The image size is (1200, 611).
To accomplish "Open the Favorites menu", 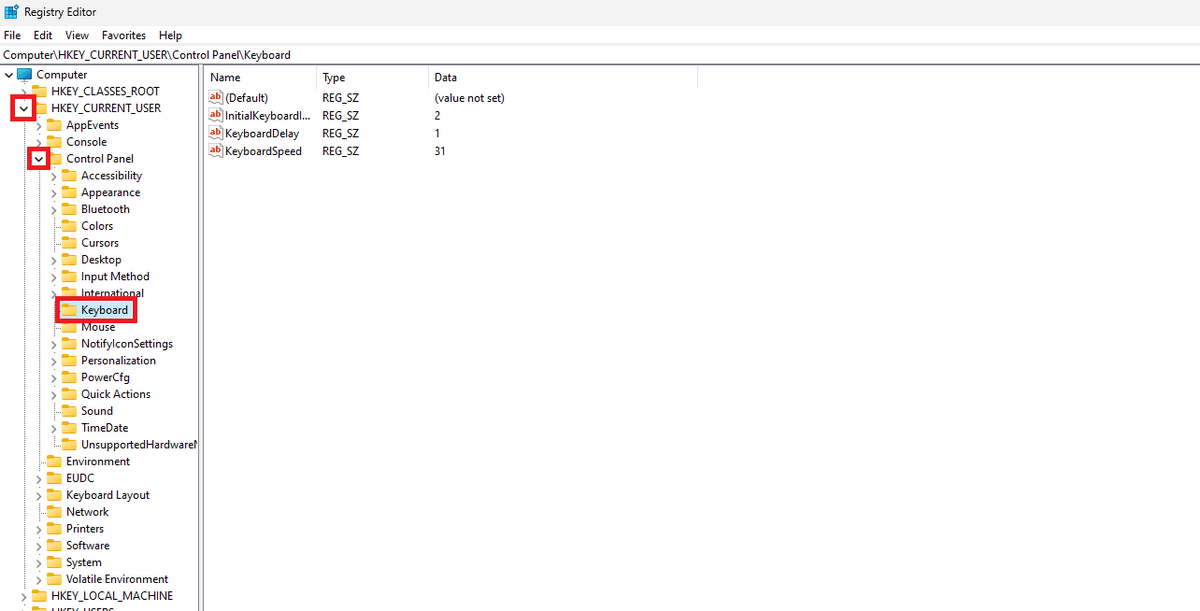I will click(123, 35).
